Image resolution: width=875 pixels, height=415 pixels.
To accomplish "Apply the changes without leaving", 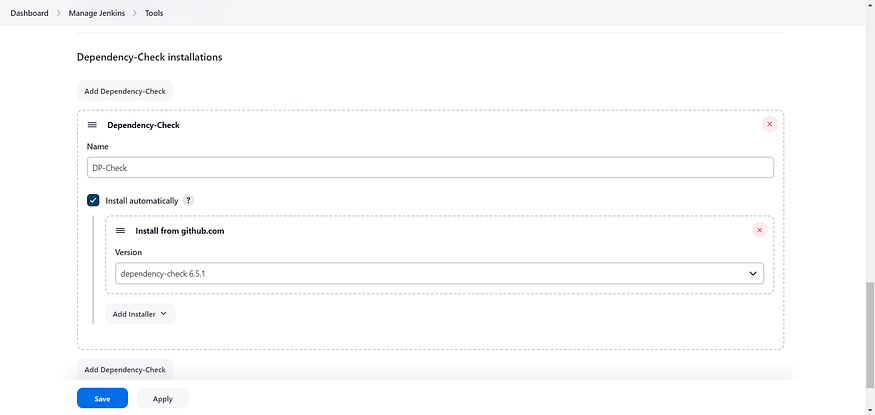I will point(162,398).
